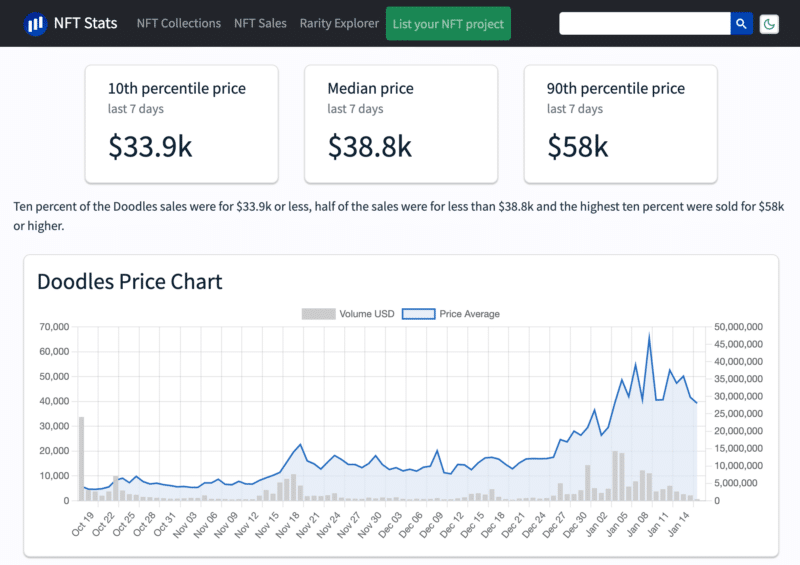Click the $33.9k value
Image resolution: width=800 pixels, height=565 pixels.
(x=150, y=146)
